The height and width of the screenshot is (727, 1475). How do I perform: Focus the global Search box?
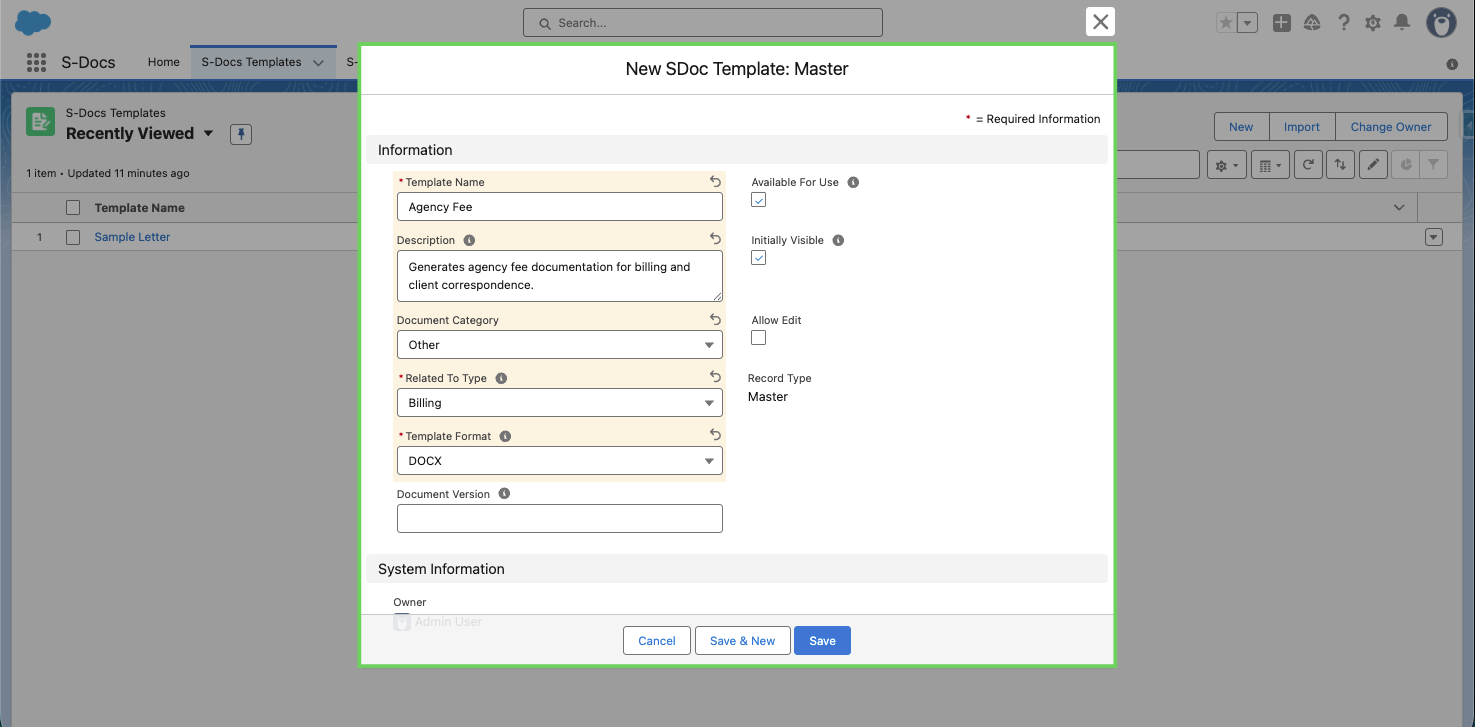click(703, 22)
